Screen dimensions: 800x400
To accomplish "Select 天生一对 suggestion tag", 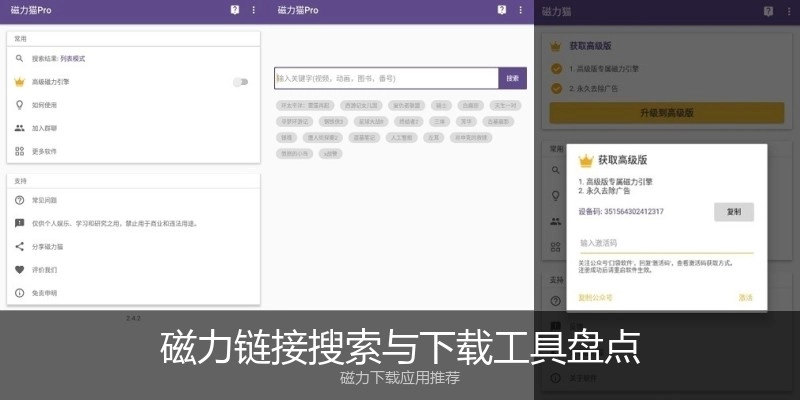I will click(506, 106).
